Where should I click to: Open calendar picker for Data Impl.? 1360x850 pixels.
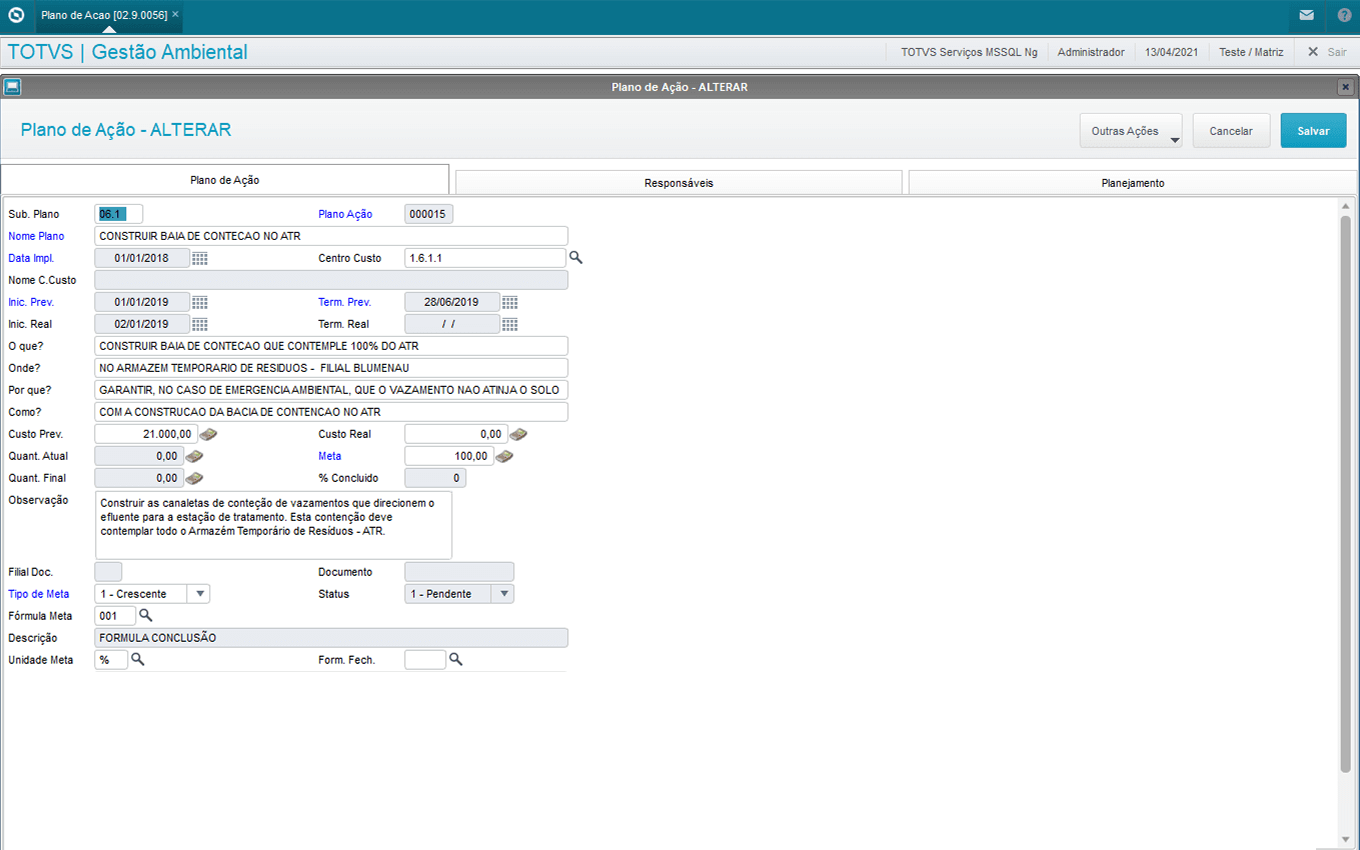[x=200, y=258]
